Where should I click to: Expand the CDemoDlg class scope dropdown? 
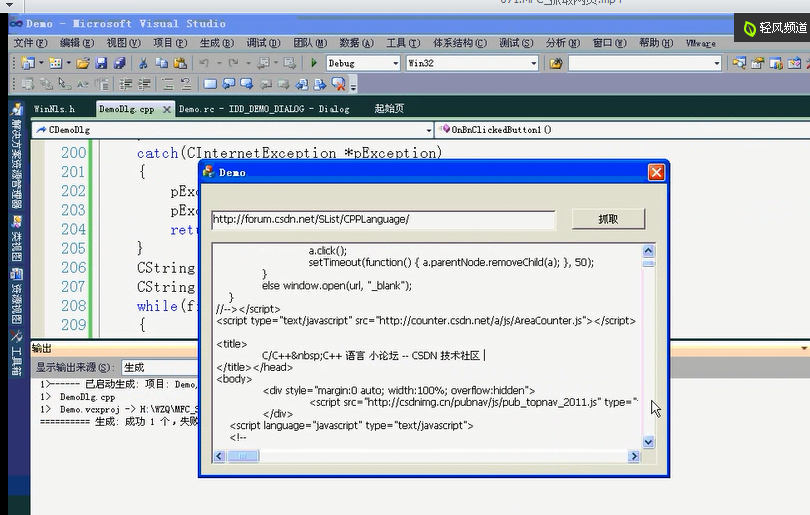pos(429,130)
